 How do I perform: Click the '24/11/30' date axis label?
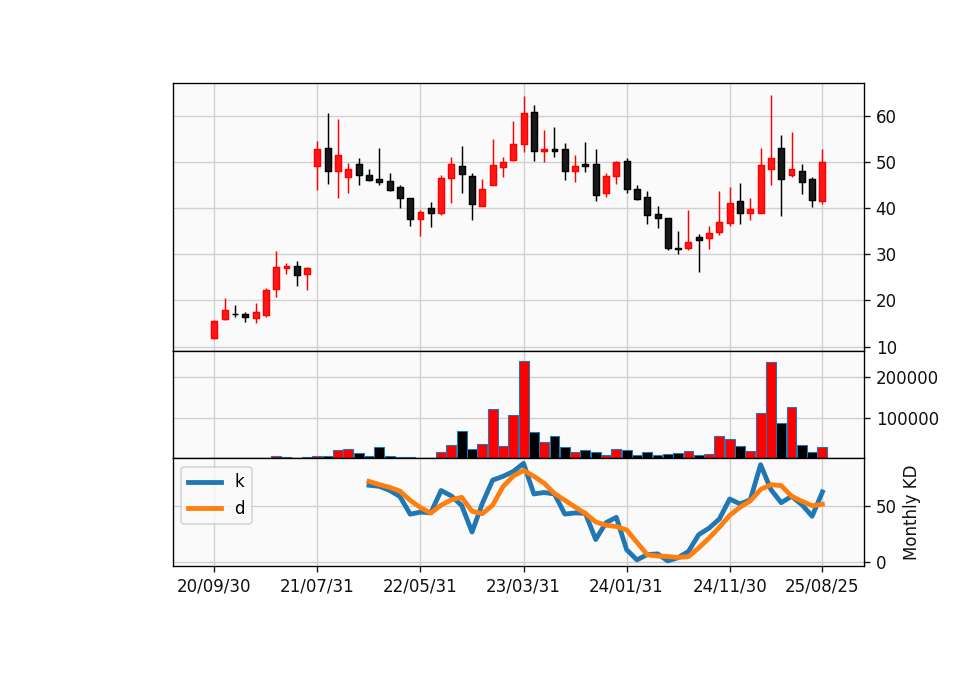(x=730, y=586)
